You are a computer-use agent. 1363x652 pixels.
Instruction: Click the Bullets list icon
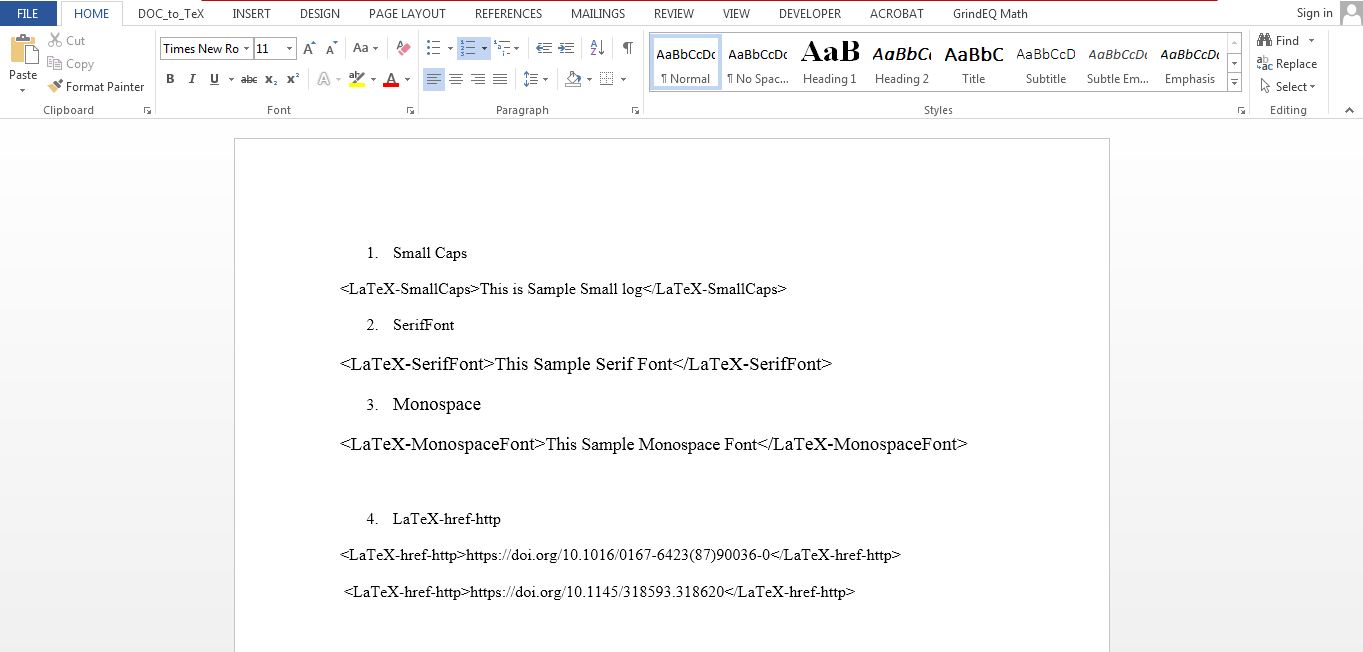tap(433, 48)
